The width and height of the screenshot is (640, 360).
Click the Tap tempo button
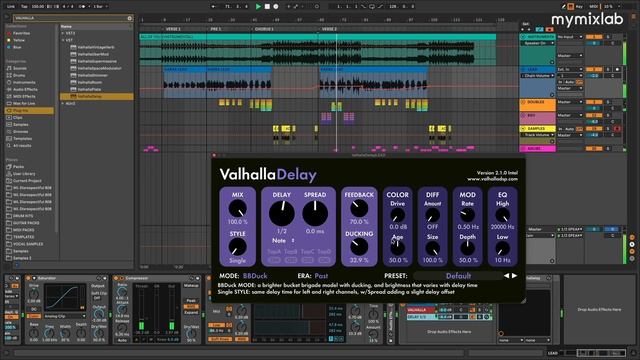click(24, 7)
